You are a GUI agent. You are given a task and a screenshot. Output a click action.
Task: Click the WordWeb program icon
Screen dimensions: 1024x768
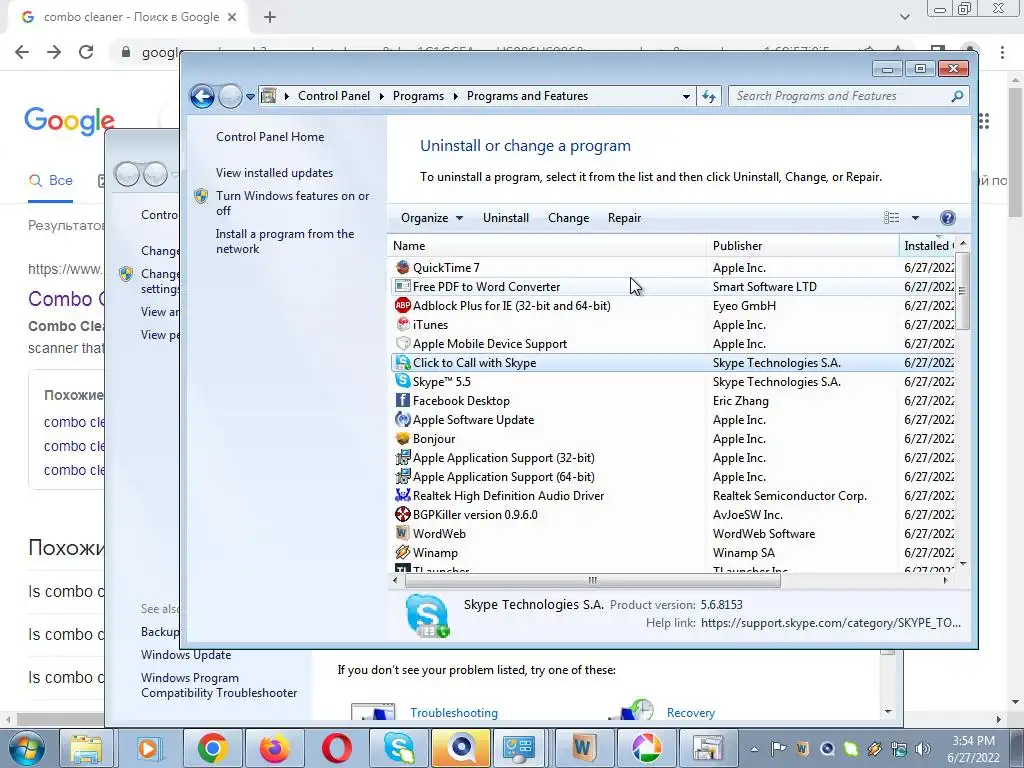pyautogui.click(x=403, y=534)
